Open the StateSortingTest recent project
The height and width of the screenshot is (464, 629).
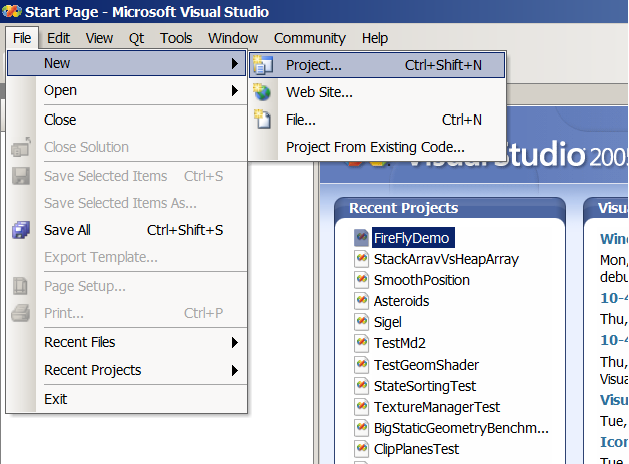pos(425,386)
